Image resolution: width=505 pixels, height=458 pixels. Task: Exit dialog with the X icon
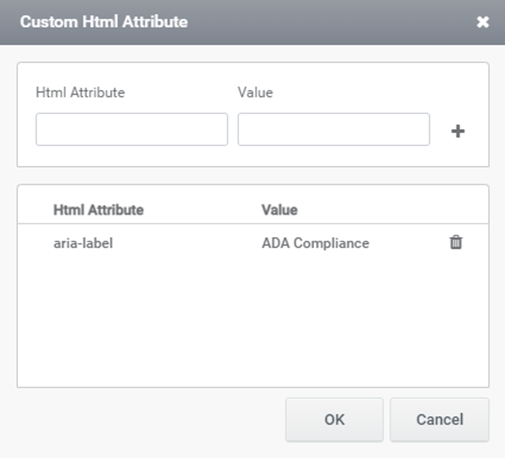(483, 22)
